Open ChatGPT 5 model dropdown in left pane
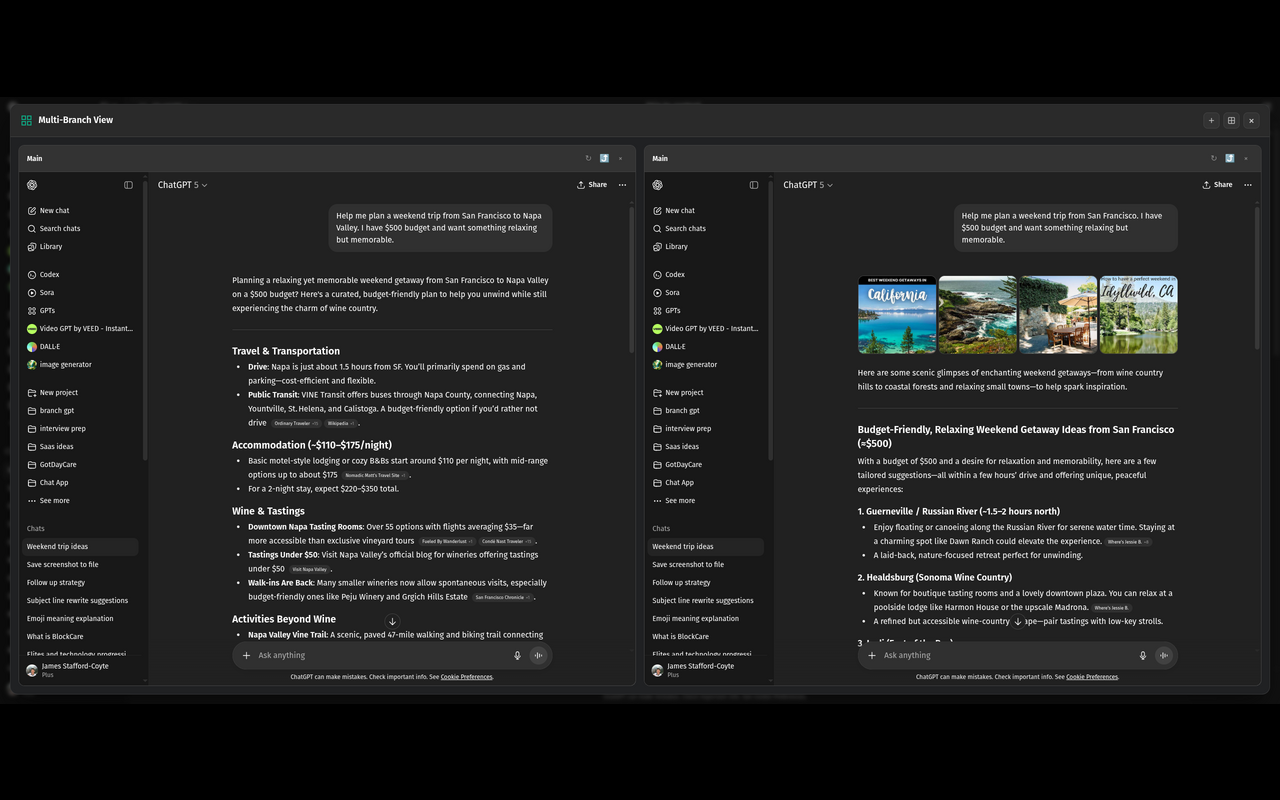The width and height of the screenshot is (1280, 800). (182, 185)
